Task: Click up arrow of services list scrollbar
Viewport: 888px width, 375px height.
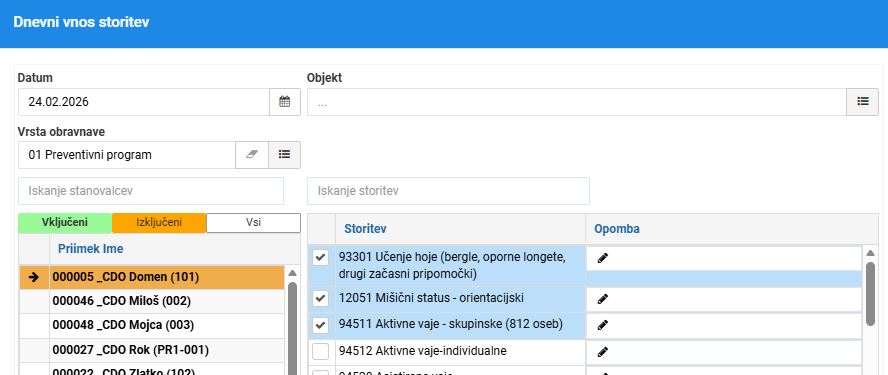Action: point(871,253)
